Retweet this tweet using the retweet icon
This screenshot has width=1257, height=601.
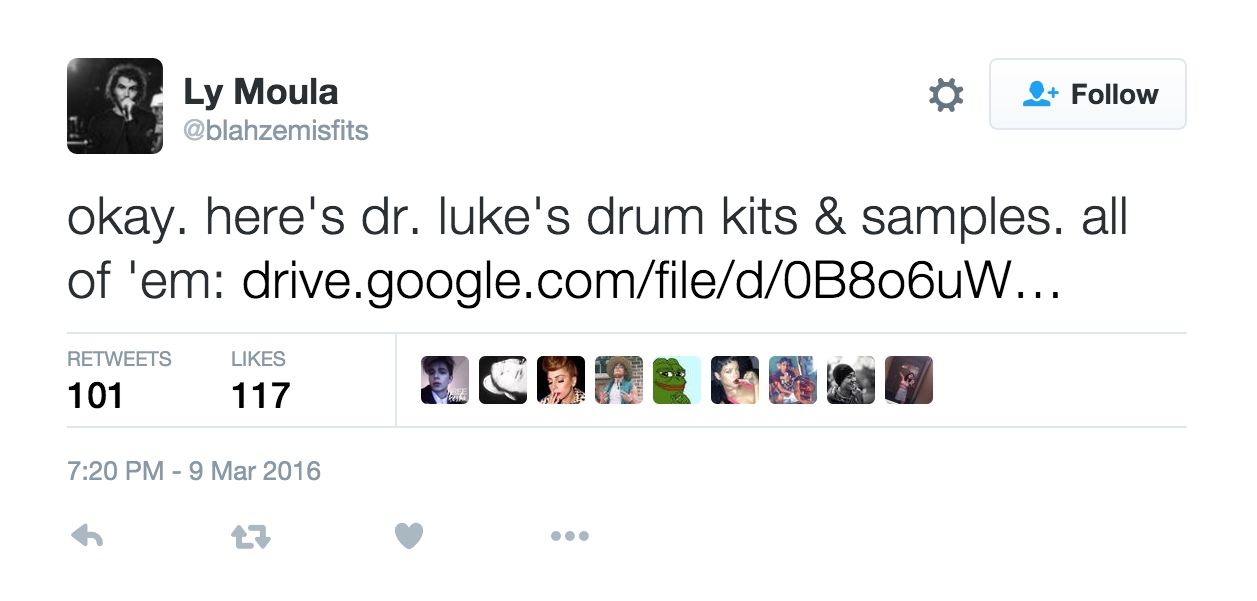click(x=250, y=537)
